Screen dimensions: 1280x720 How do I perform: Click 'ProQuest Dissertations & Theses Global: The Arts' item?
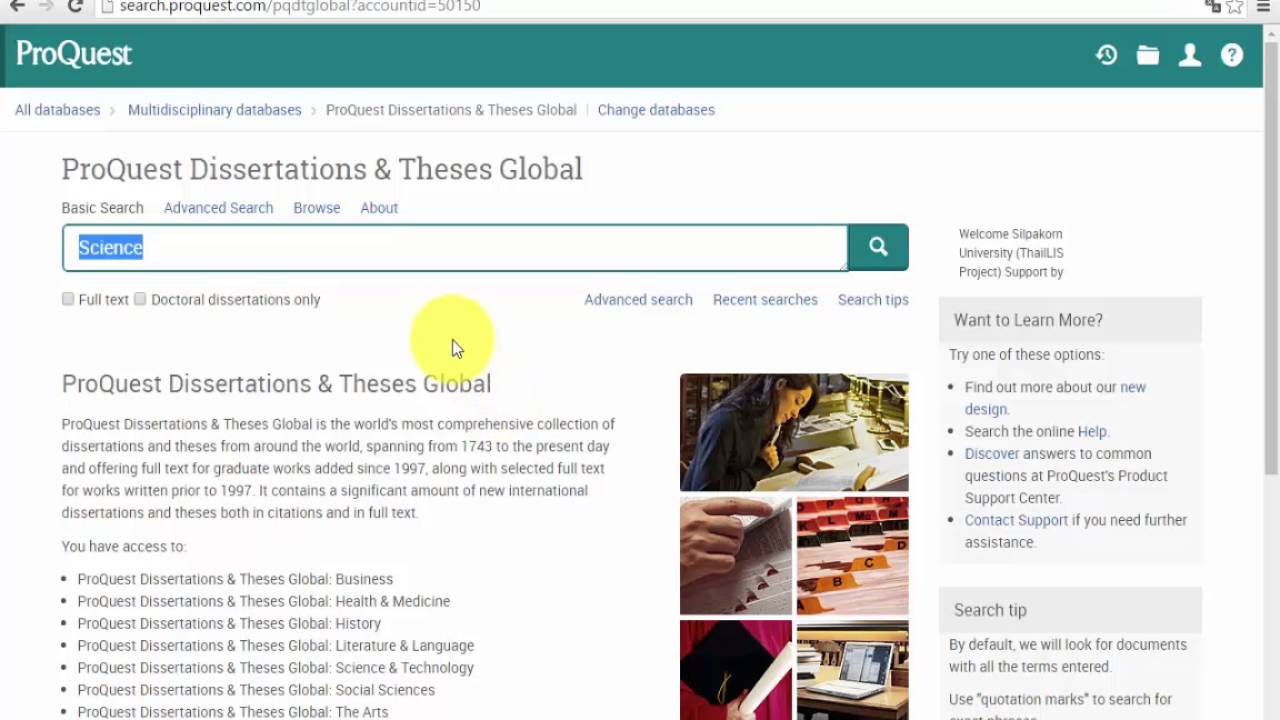coord(233,711)
